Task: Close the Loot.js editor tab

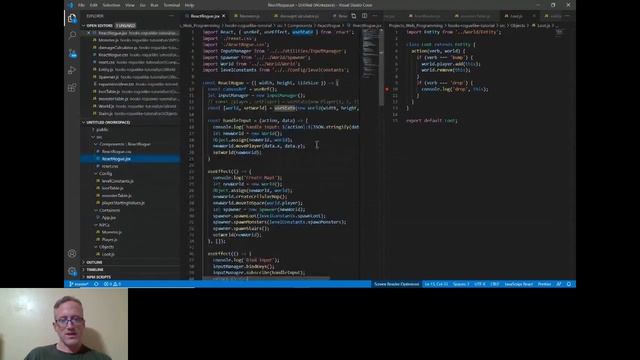Action: (534, 16)
